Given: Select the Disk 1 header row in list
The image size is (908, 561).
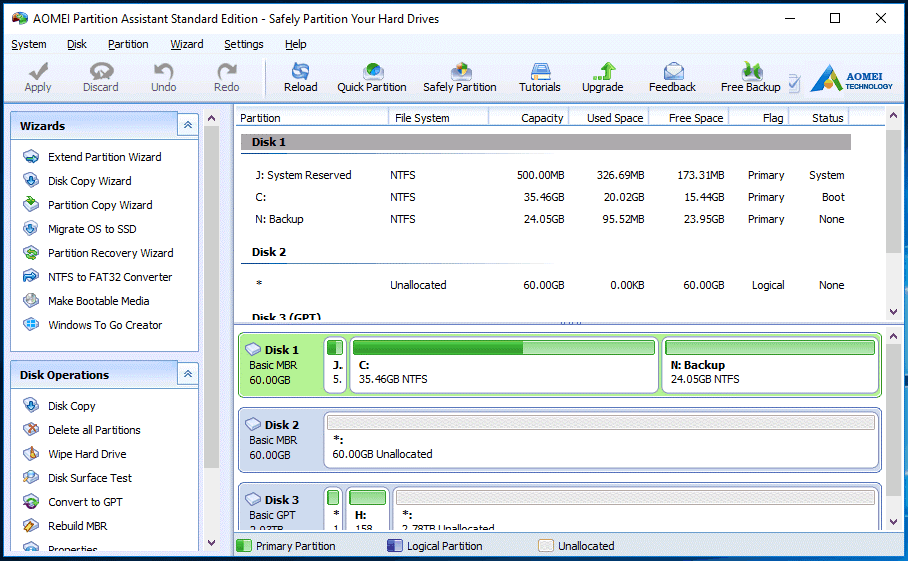Looking at the screenshot, I should click(546, 142).
